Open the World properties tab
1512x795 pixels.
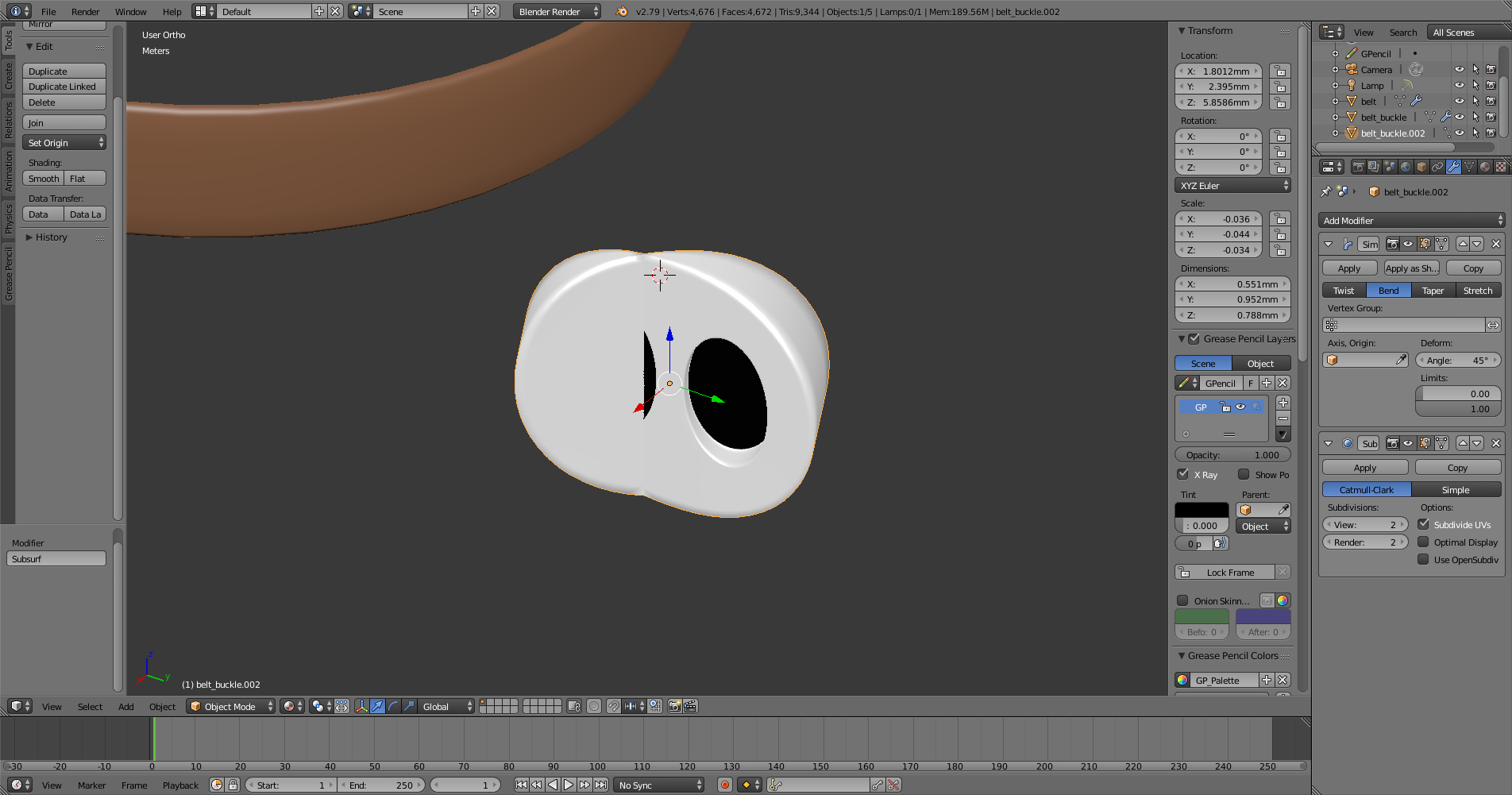tap(1406, 167)
